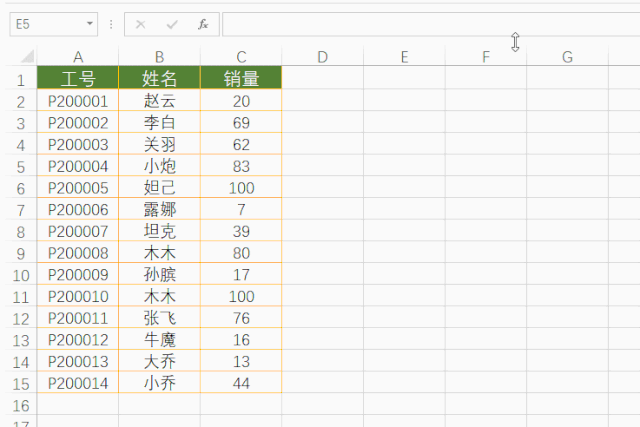This screenshot has width=640, height=427.
Task: Select column F header
Action: [486, 57]
